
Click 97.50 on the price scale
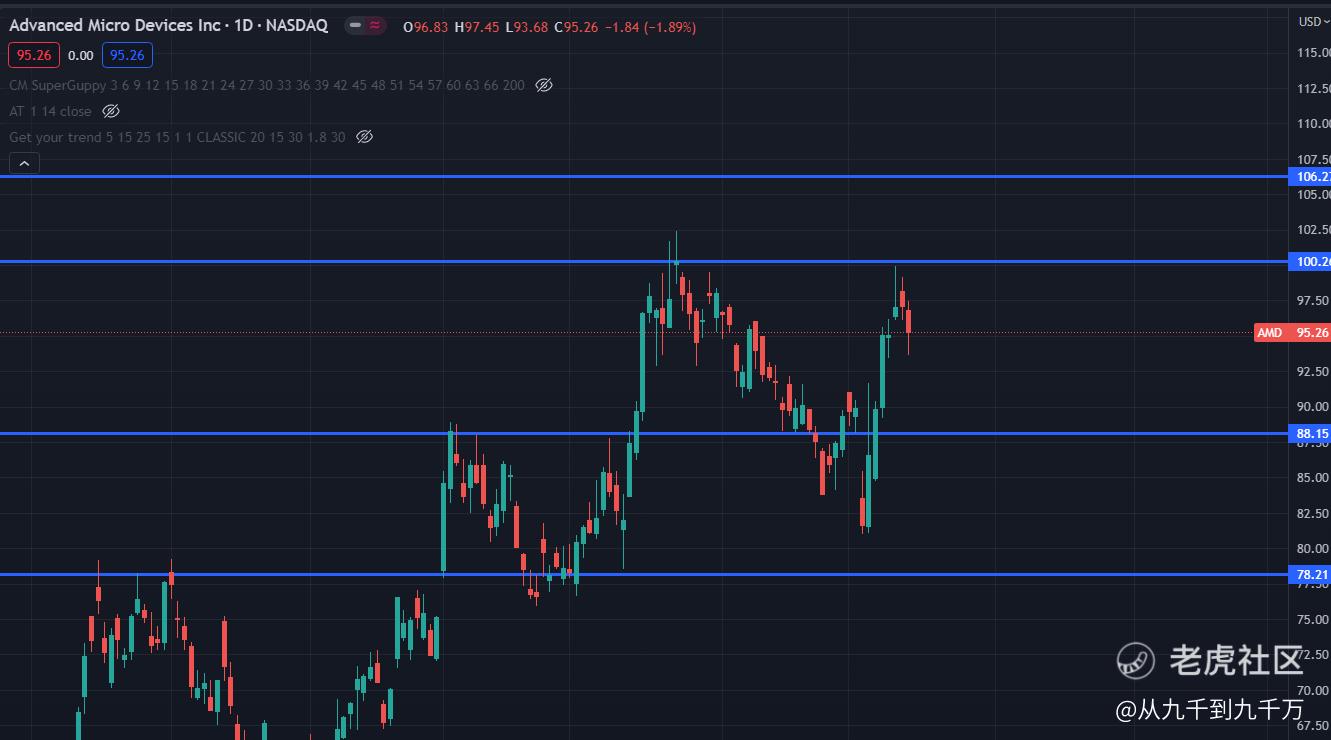1313,301
